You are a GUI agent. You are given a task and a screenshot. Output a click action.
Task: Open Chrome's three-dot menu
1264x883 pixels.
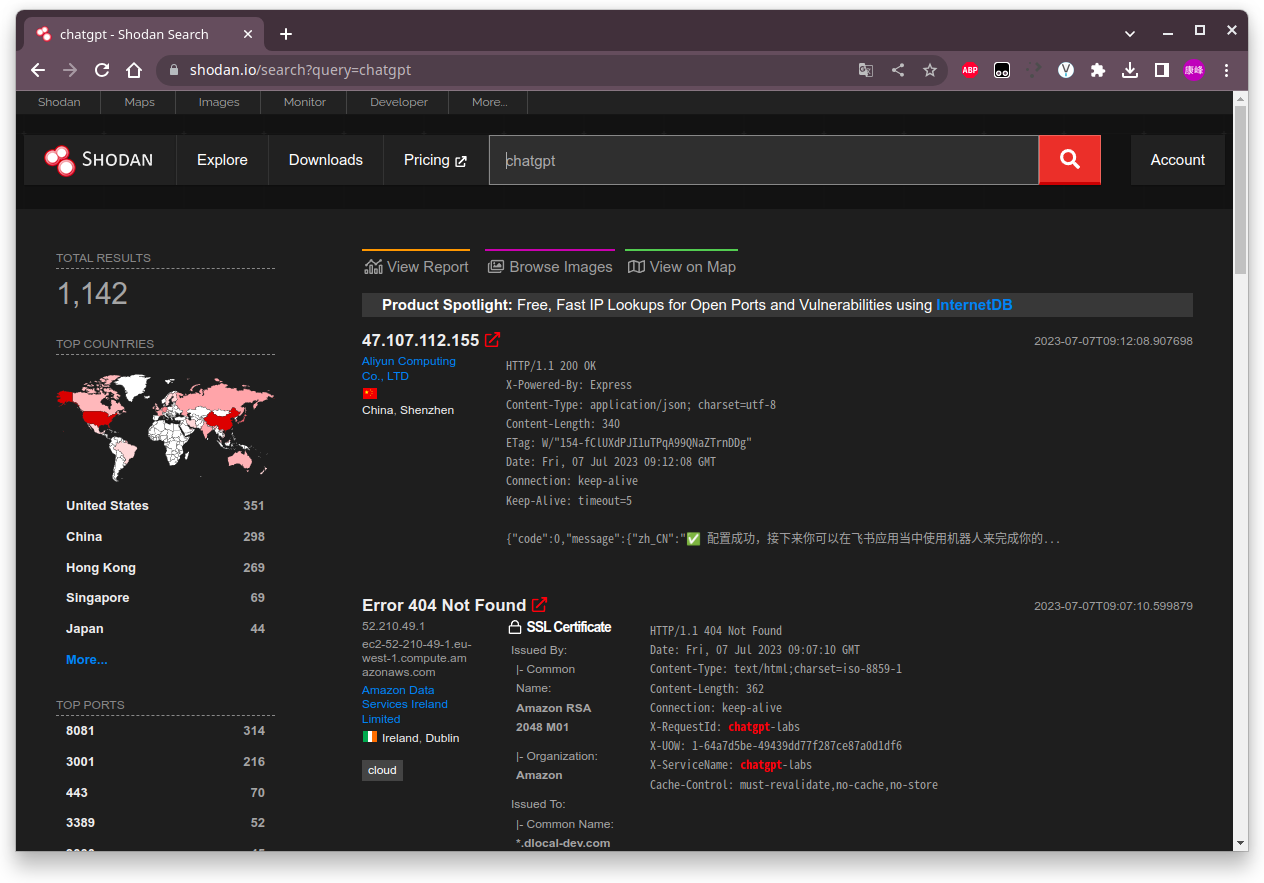tap(1226, 70)
